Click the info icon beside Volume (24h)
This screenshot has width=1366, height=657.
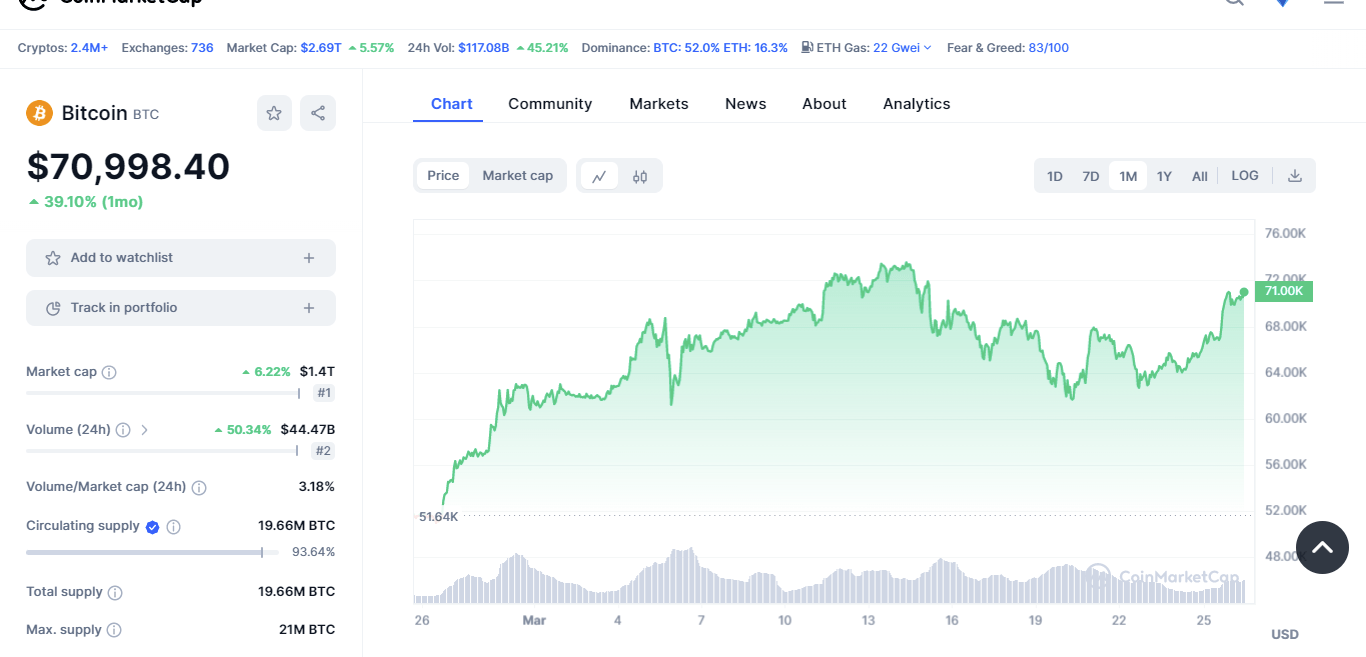click(x=123, y=430)
